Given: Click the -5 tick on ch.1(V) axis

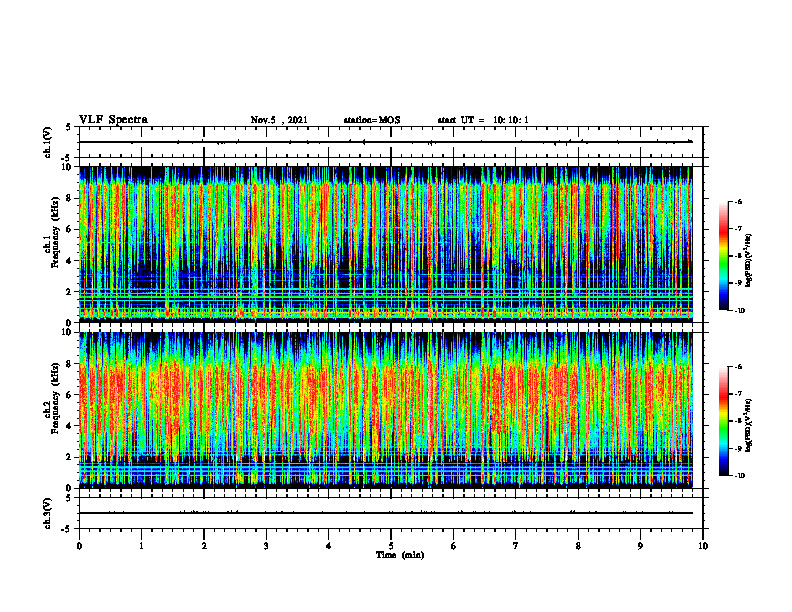Looking at the screenshot, I should click(68, 158).
